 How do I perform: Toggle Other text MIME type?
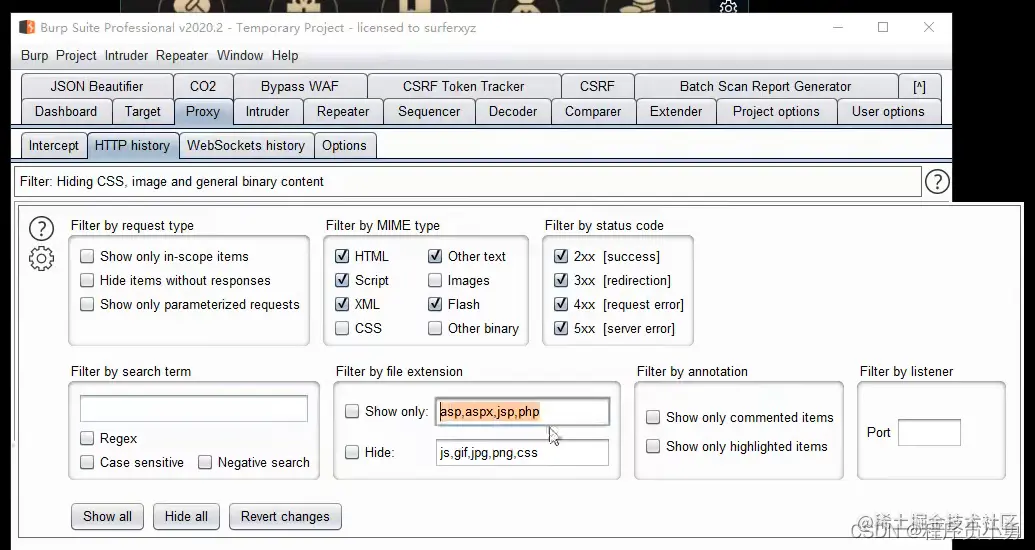pyautogui.click(x=435, y=256)
